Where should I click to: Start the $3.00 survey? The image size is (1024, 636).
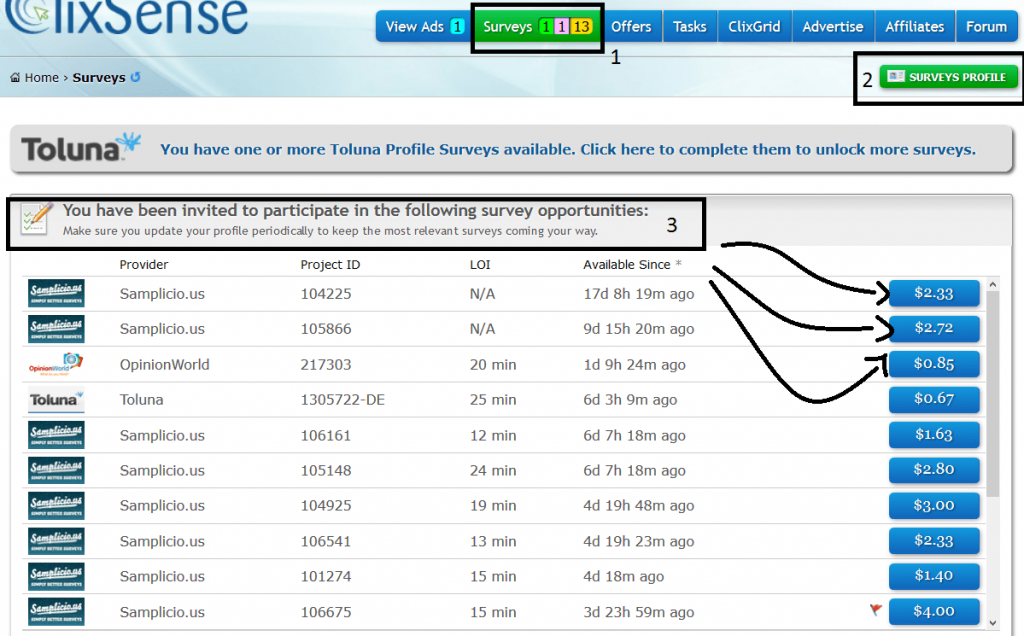click(934, 505)
